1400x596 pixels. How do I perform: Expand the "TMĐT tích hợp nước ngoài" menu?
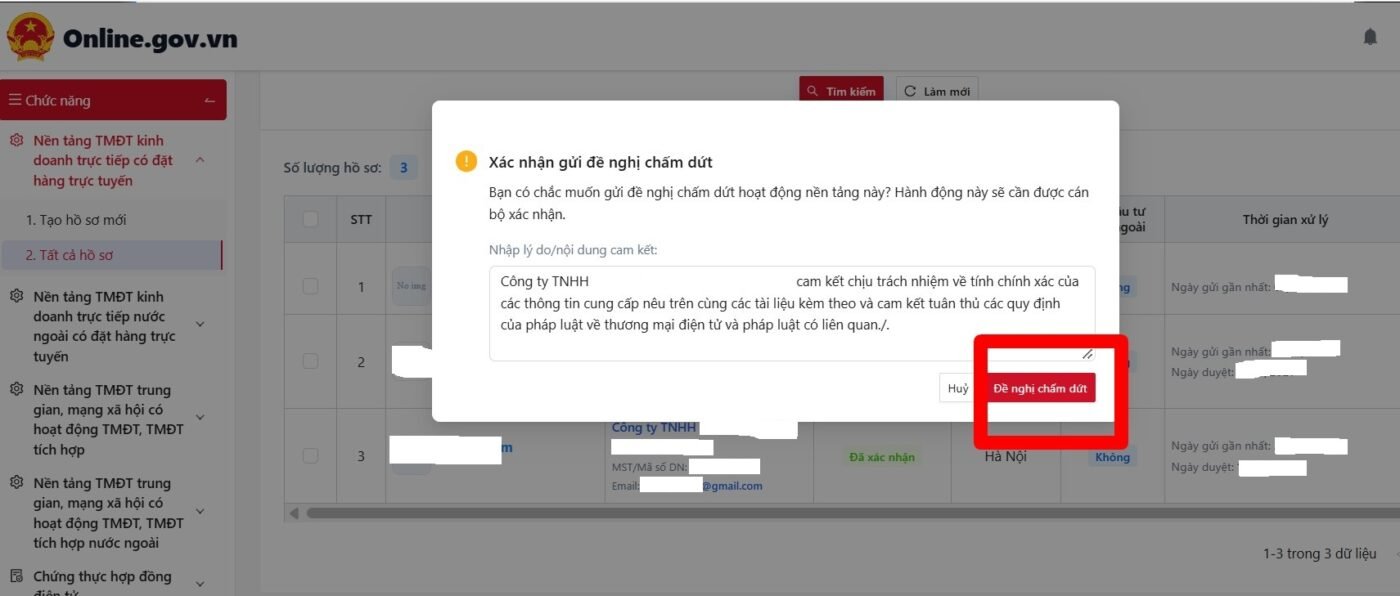point(200,511)
